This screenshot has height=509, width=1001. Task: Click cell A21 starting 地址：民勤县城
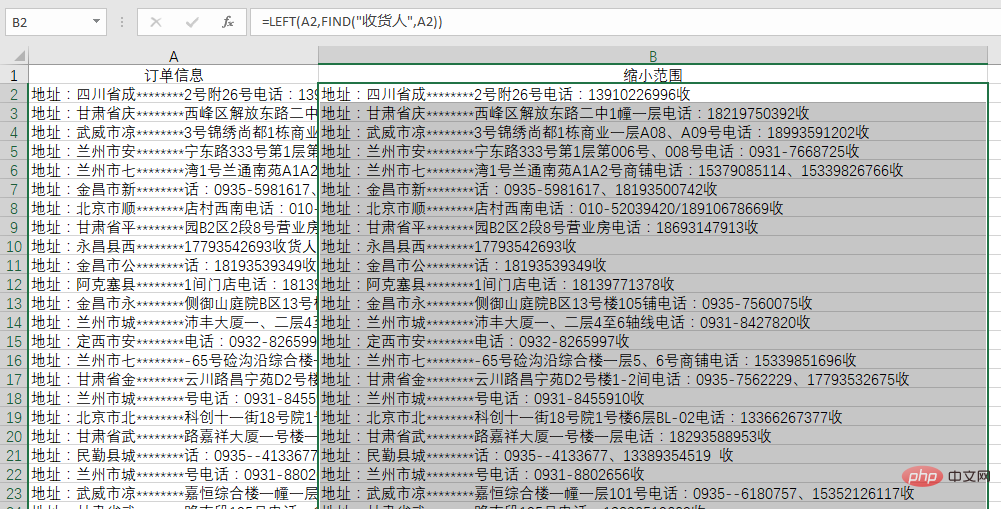pos(174,455)
